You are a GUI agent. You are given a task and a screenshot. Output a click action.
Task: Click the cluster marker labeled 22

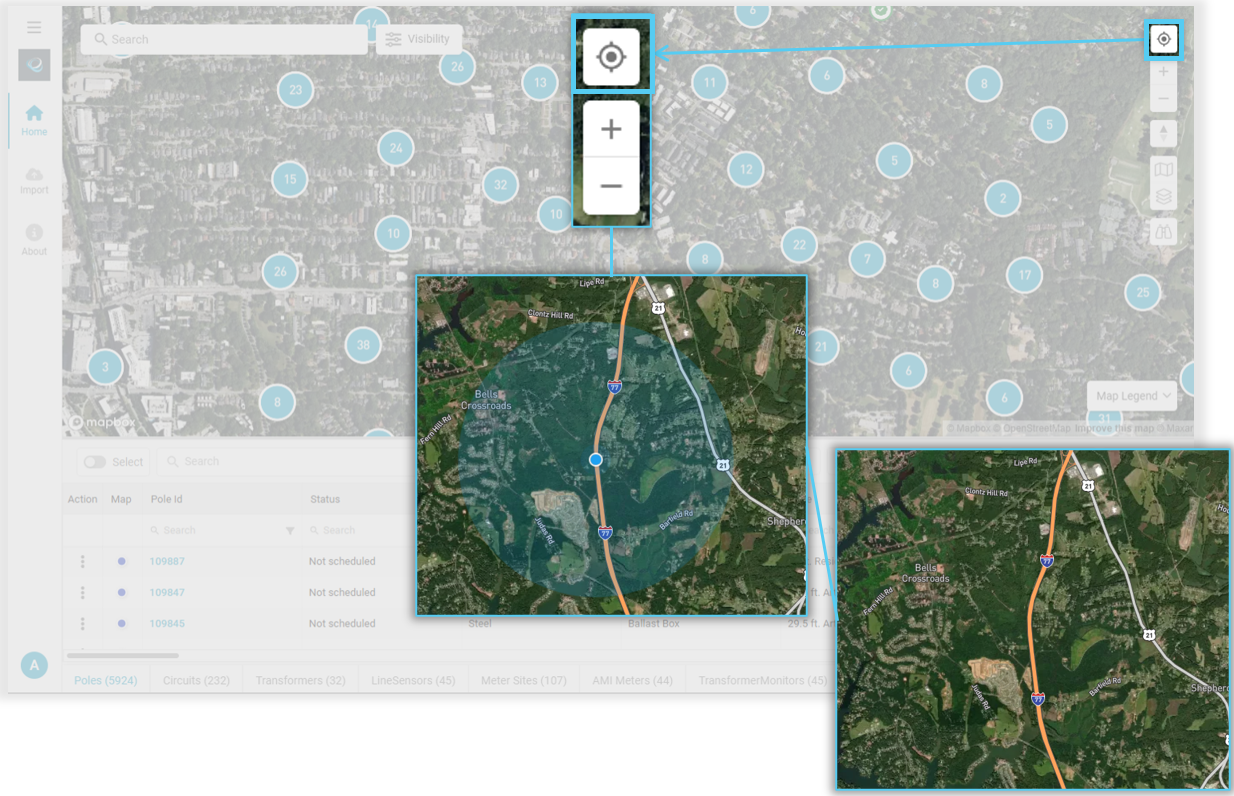point(799,245)
